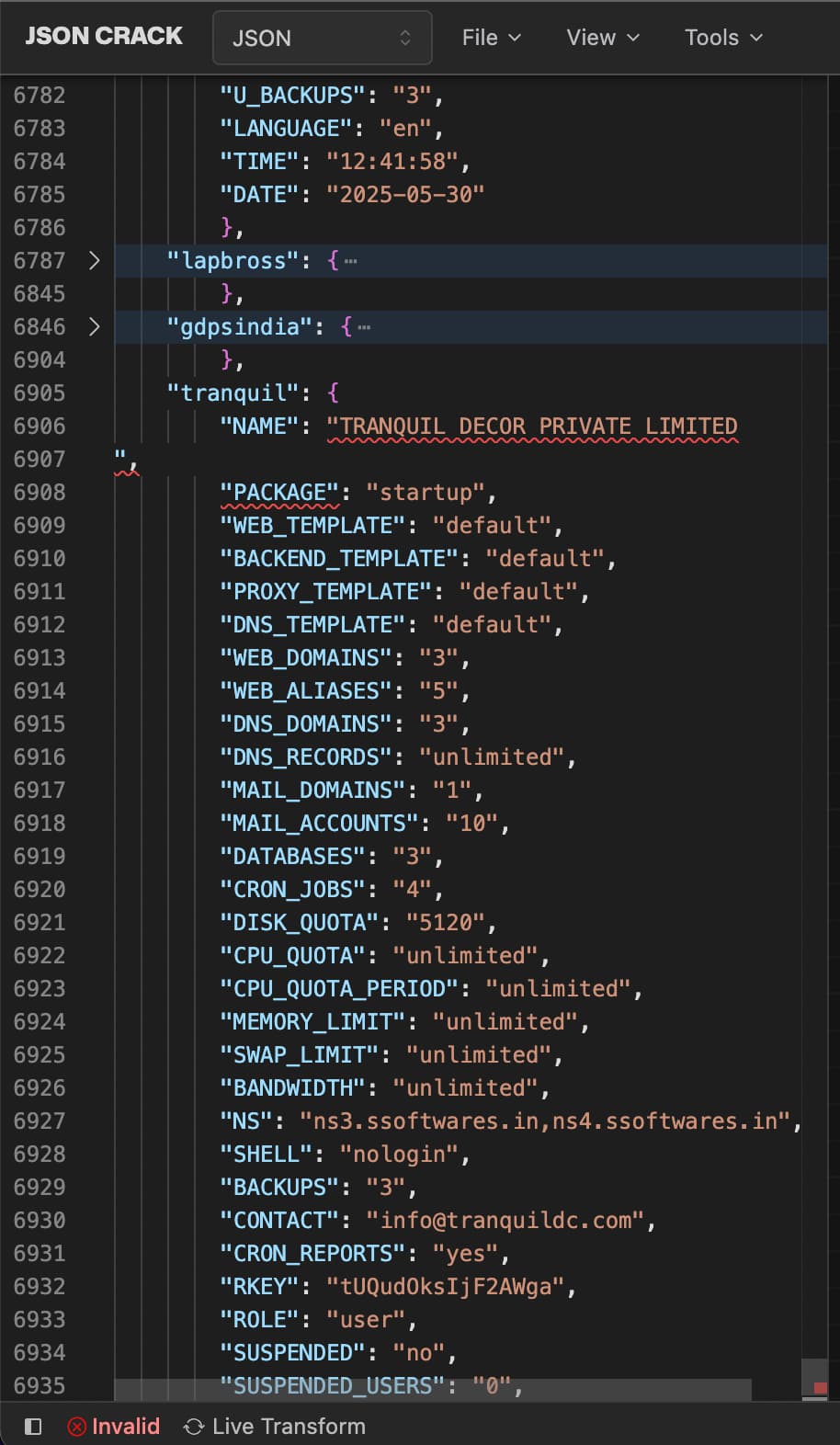Click the "MAIL_DOMAINS" key
840x1445 pixels.
click(x=313, y=790)
